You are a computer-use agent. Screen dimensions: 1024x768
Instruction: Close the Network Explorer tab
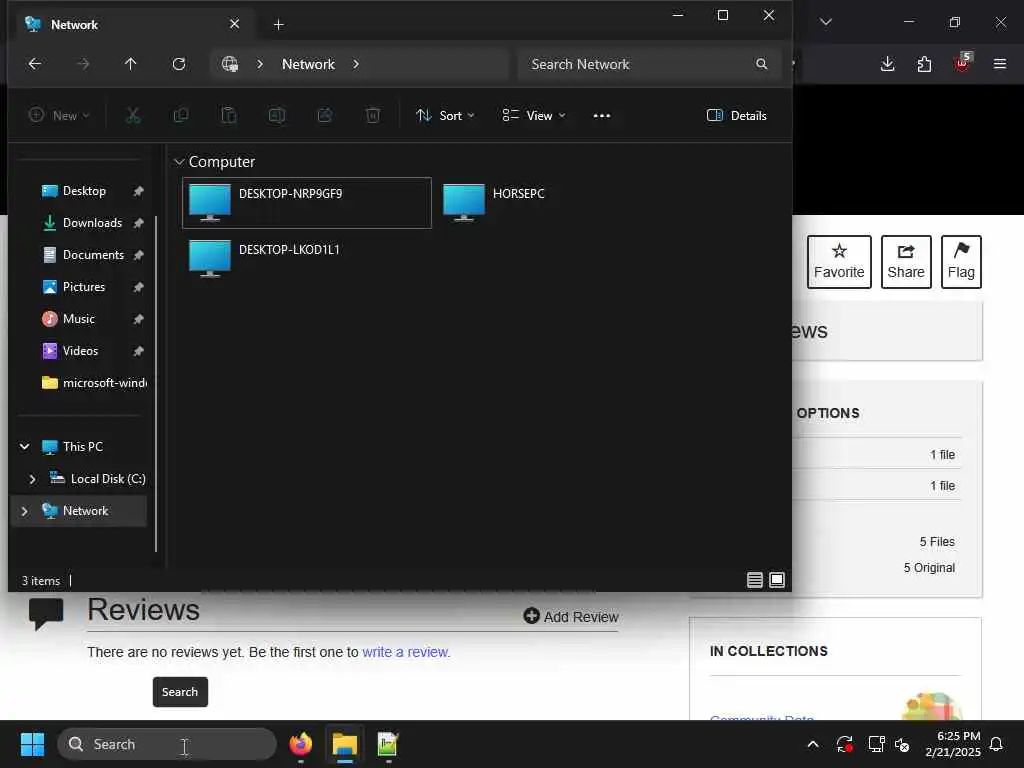[x=234, y=24]
